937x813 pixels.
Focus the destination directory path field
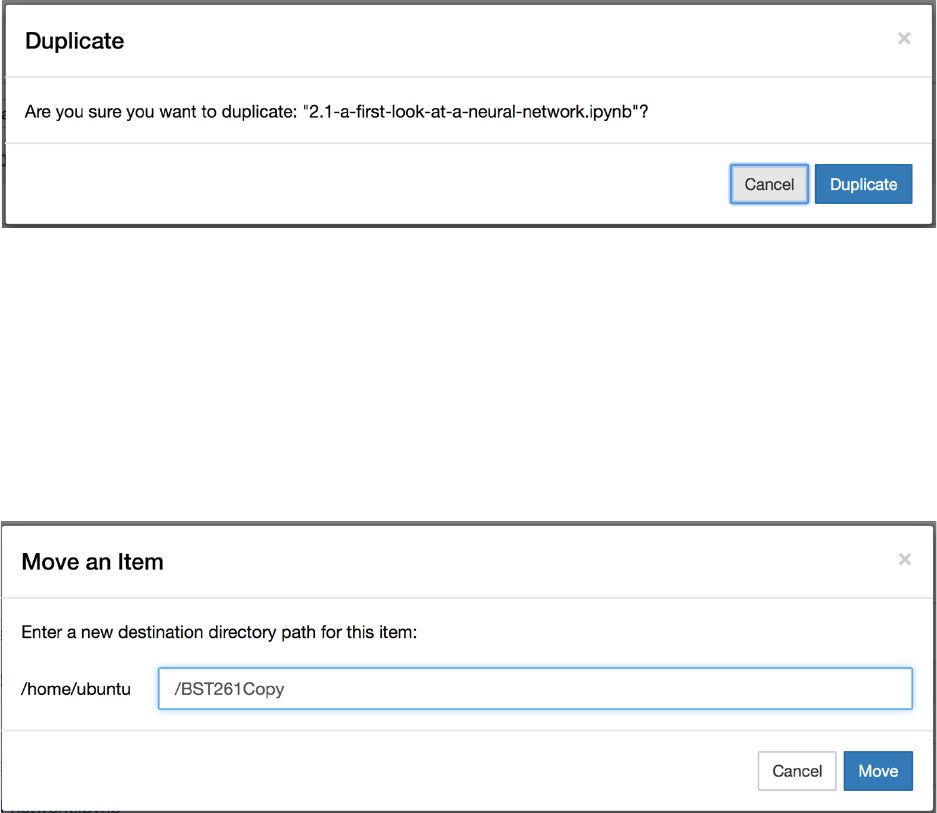(x=535, y=689)
